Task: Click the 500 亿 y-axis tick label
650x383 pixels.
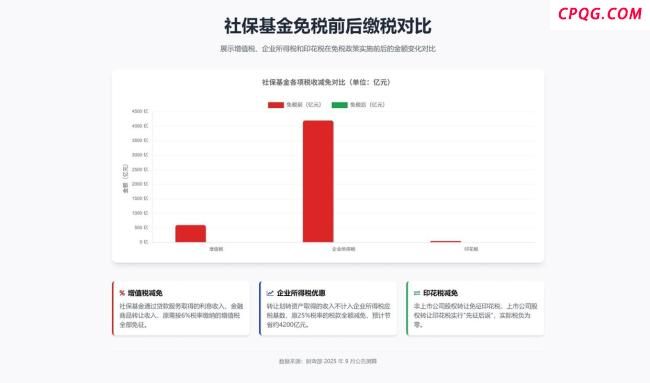Action: click(x=141, y=227)
